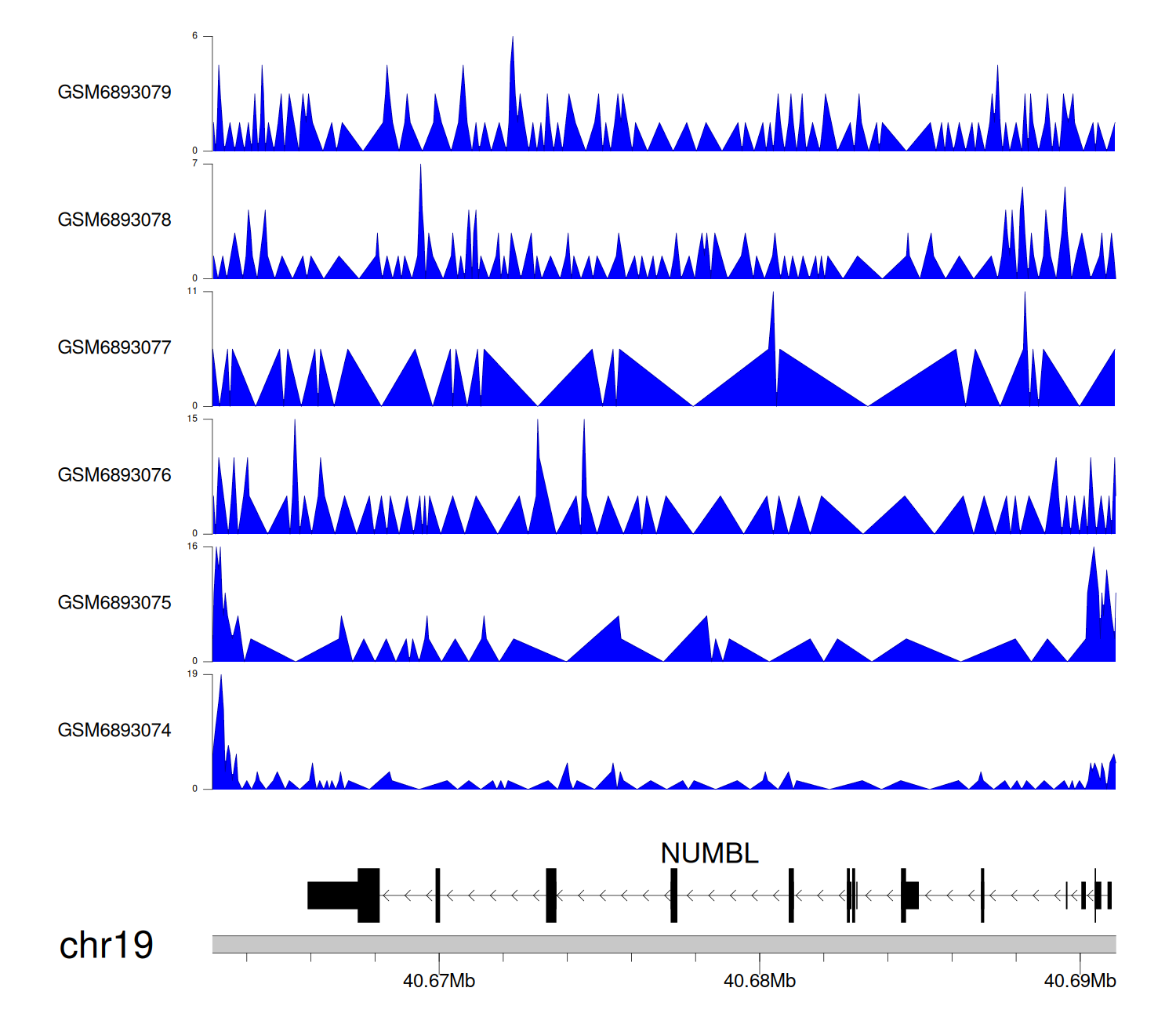The width and height of the screenshot is (1176, 1035).
Task: Click the chr19 chromosome label
Action: (x=106, y=946)
